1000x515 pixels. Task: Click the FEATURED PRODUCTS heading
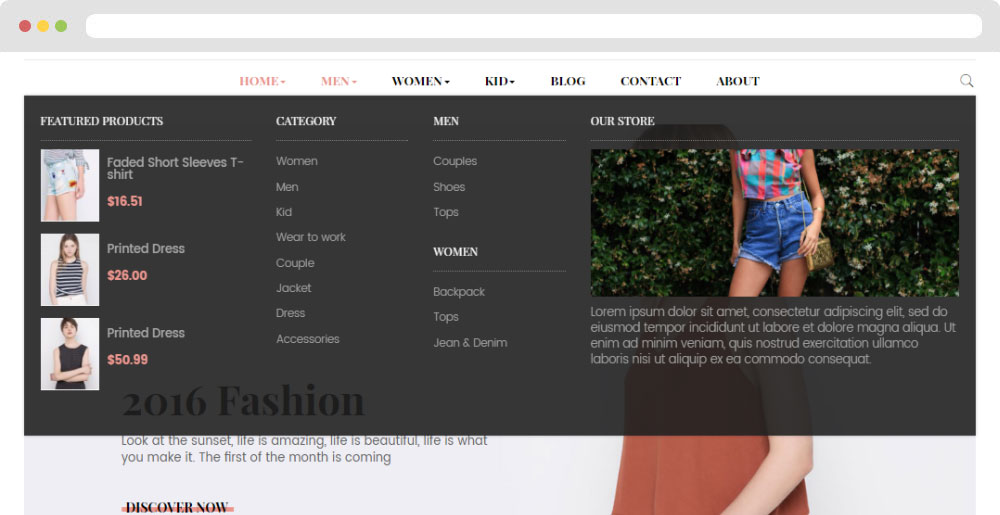tap(101, 121)
